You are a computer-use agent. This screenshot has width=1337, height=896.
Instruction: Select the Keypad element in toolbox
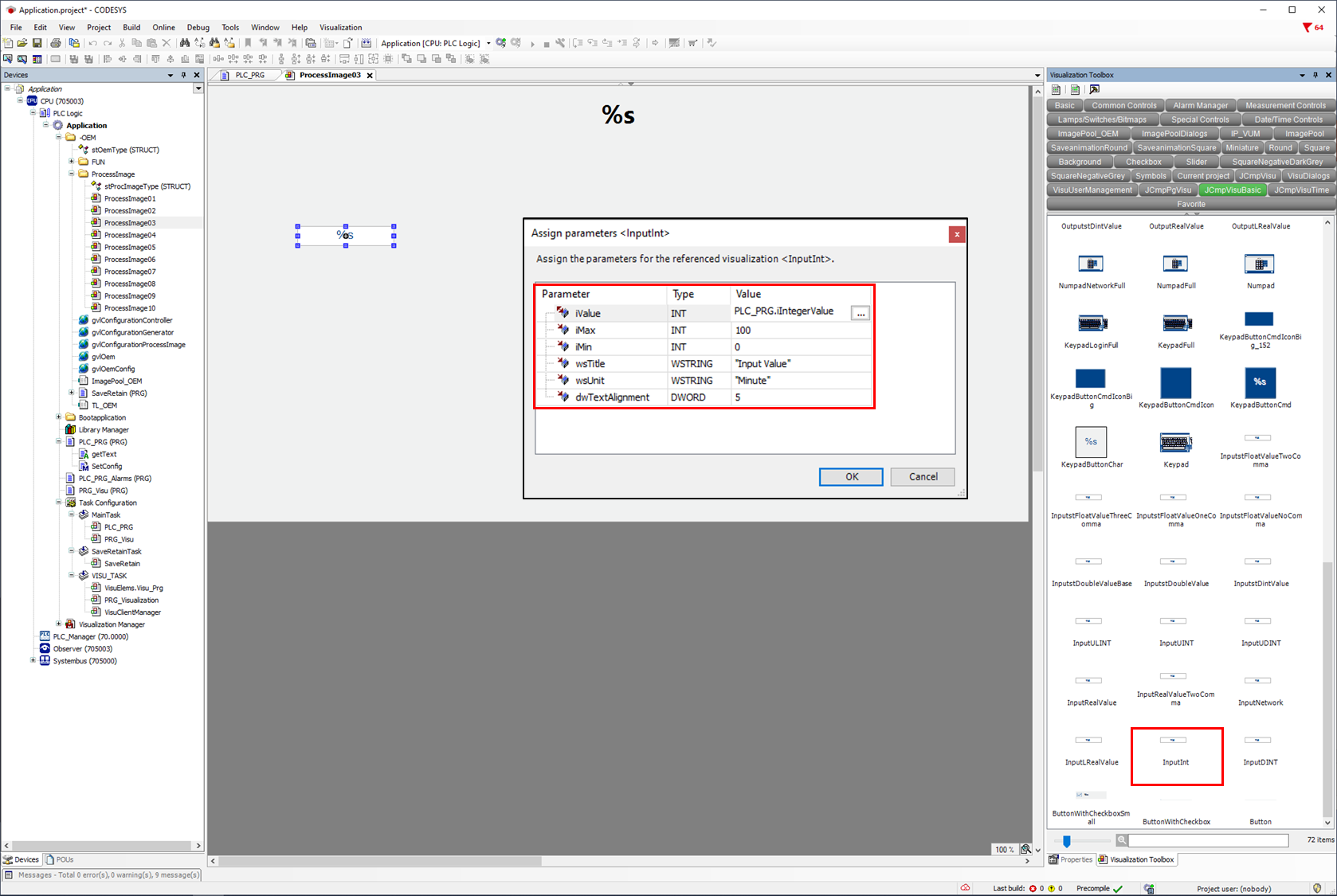tap(1175, 444)
